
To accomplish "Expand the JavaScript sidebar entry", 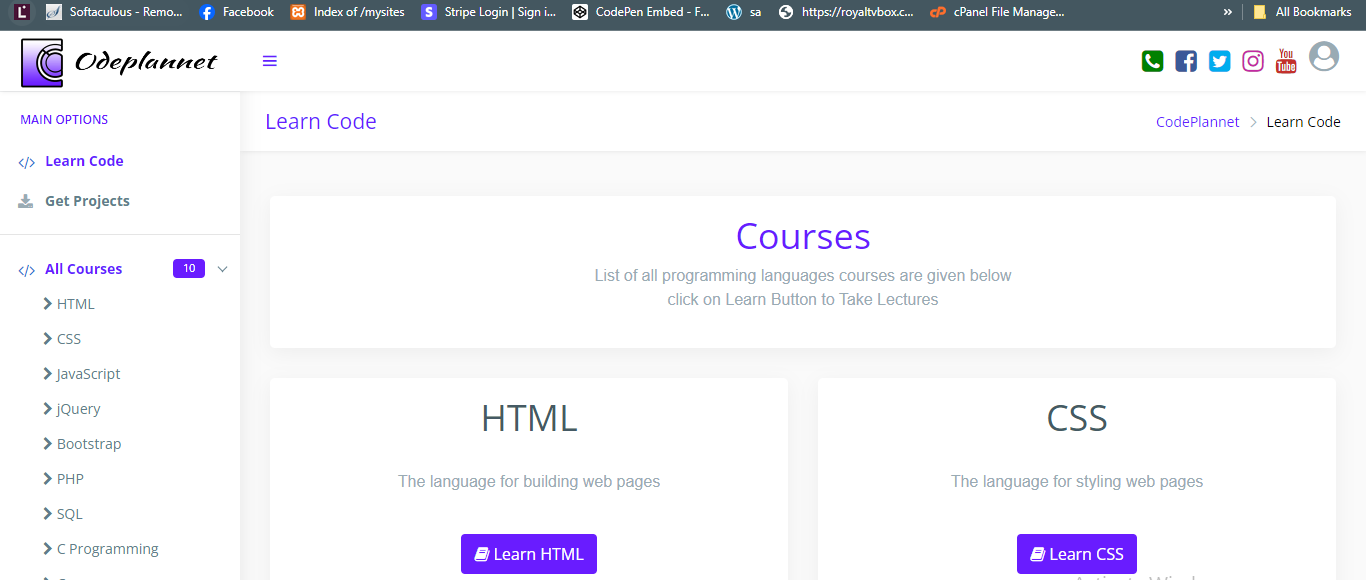I will [88, 374].
